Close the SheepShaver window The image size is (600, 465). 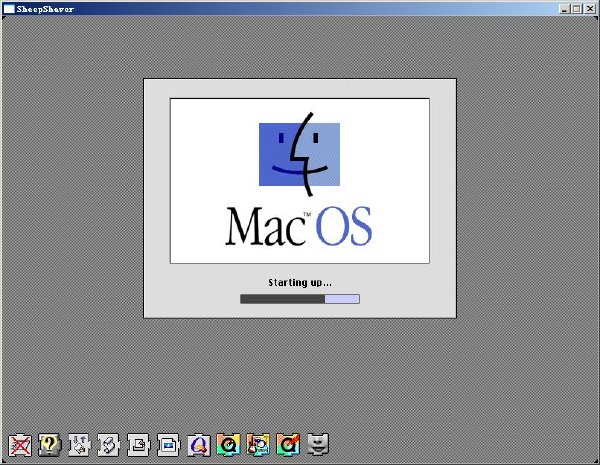(x=590, y=9)
